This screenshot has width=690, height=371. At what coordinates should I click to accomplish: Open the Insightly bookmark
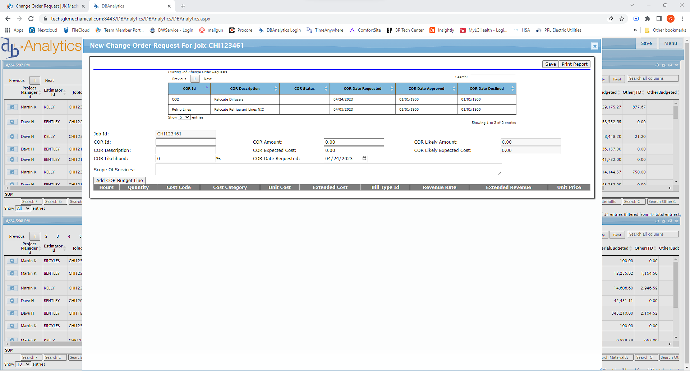(442, 30)
